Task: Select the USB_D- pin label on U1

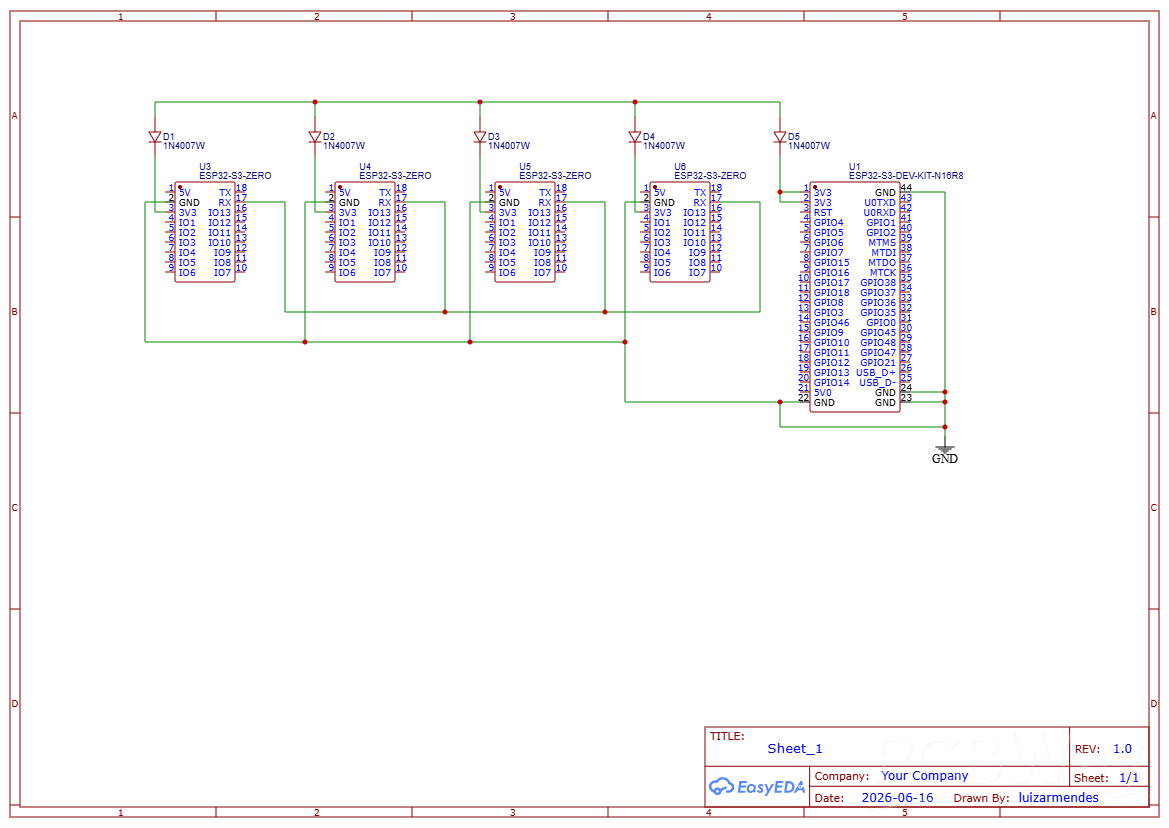Action: pyautogui.click(x=877, y=382)
